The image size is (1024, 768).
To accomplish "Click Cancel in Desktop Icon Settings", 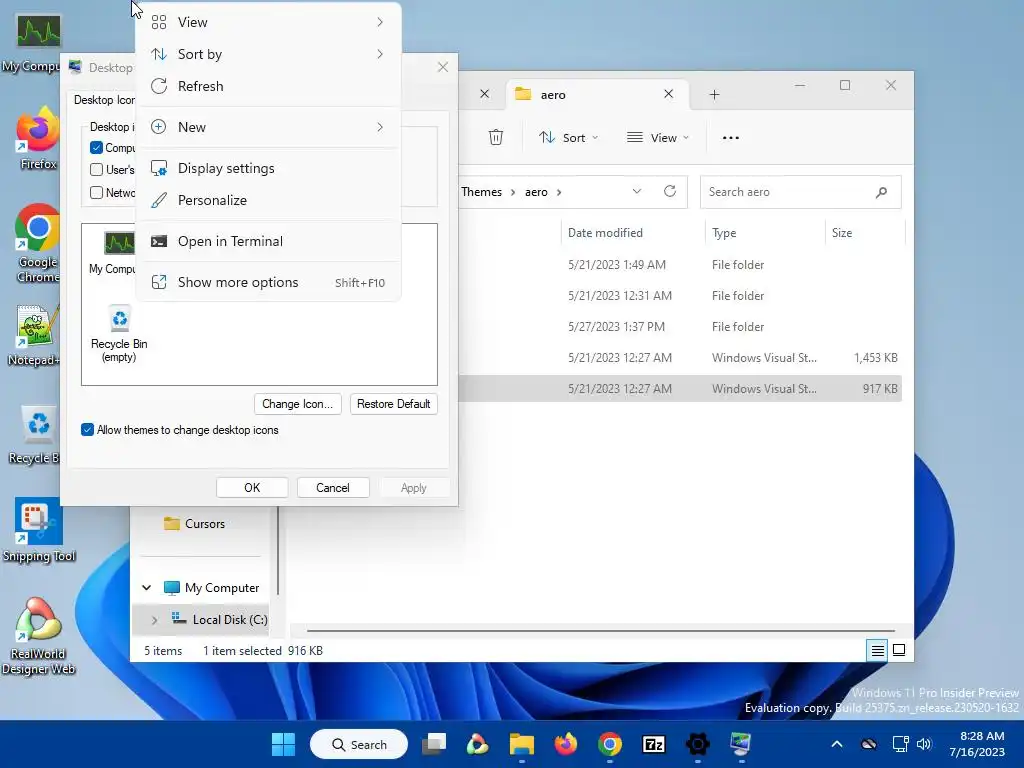I will tap(333, 488).
